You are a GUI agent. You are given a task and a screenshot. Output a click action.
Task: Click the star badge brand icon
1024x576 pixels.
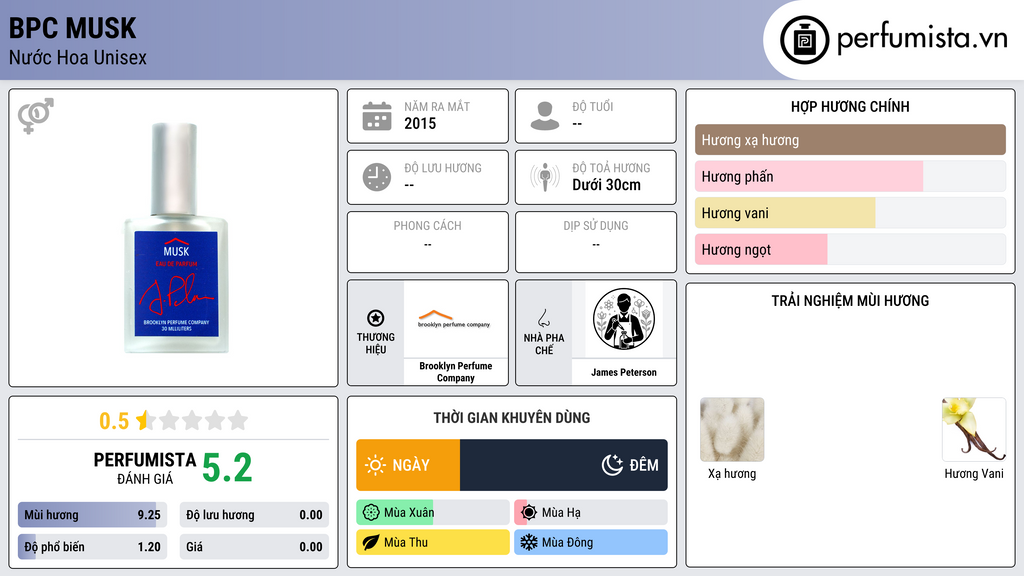376,318
